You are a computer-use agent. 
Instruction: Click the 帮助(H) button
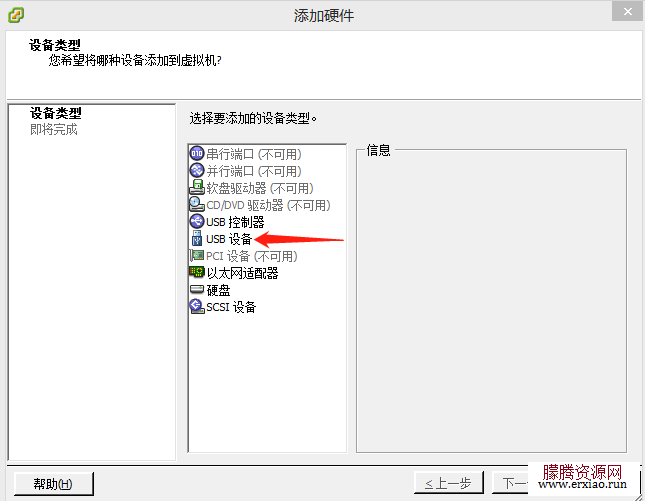click(53, 484)
